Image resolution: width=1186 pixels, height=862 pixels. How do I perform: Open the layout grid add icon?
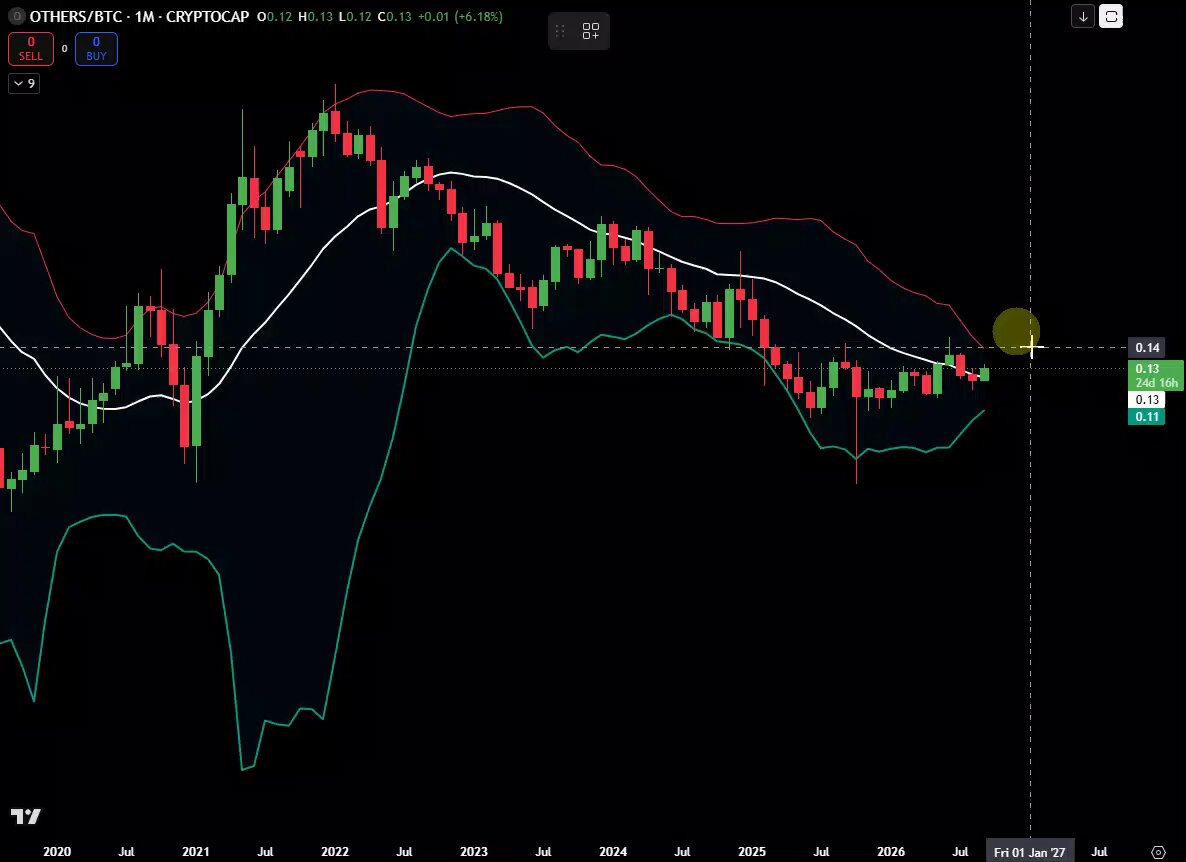click(591, 31)
